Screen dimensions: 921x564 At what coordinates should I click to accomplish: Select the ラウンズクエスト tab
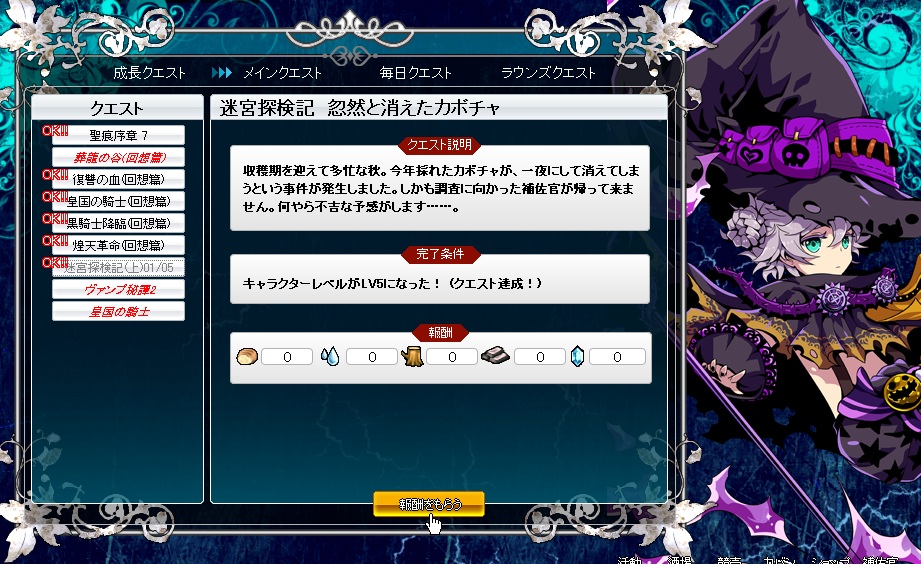548,73
